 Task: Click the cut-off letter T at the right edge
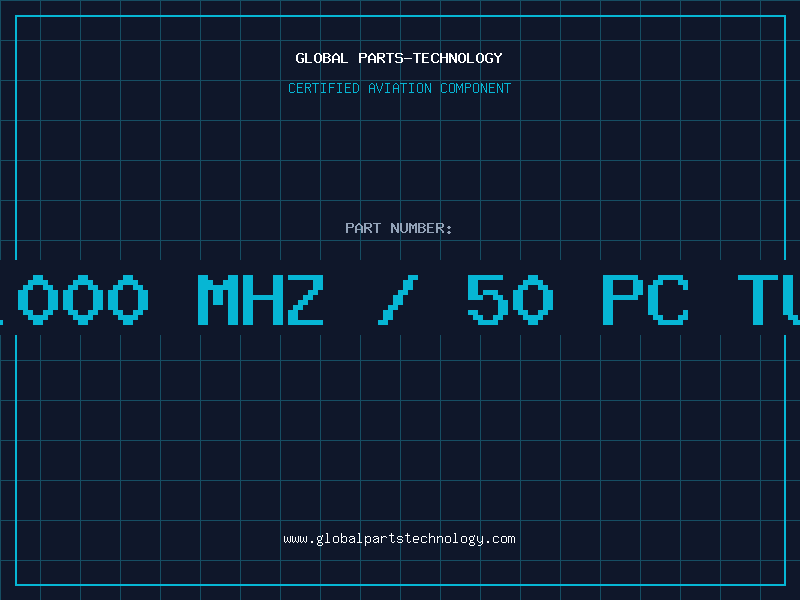[x=757, y=299]
